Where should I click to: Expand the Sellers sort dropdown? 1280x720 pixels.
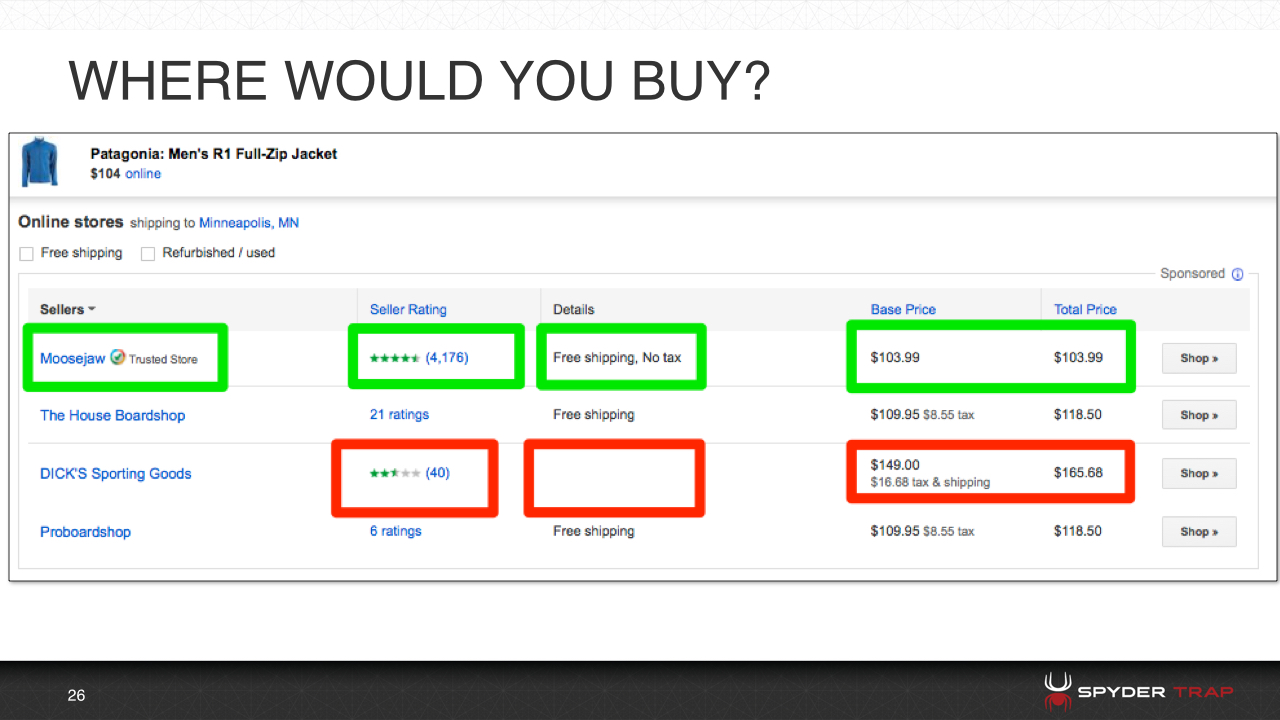tap(67, 309)
